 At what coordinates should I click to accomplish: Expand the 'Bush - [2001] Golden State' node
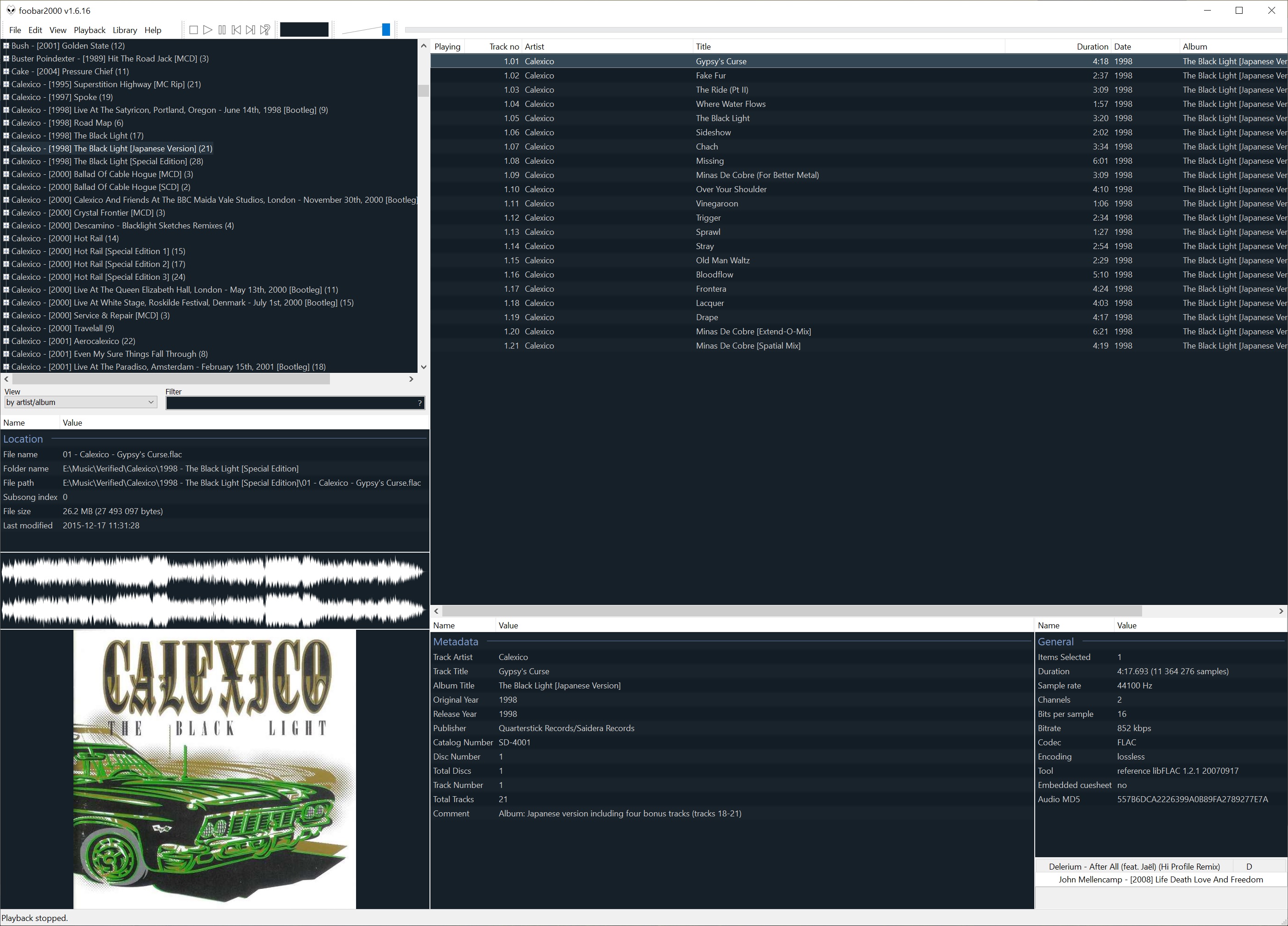pos(6,45)
